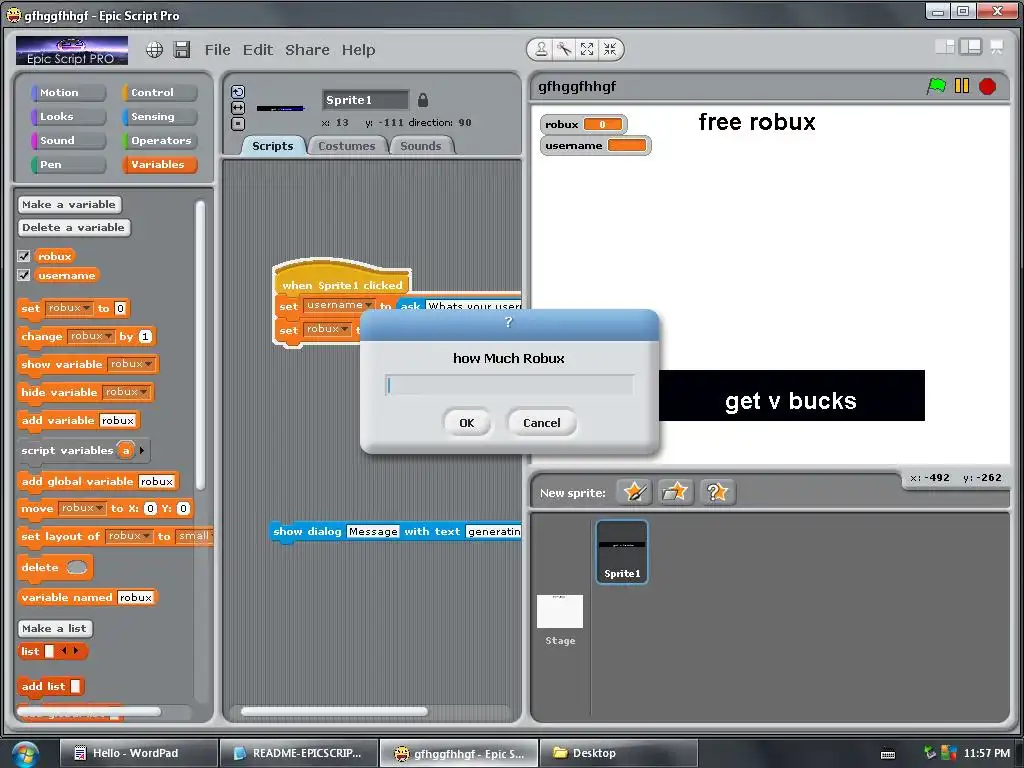
Task: Click the yellow pause button
Action: coord(961,86)
